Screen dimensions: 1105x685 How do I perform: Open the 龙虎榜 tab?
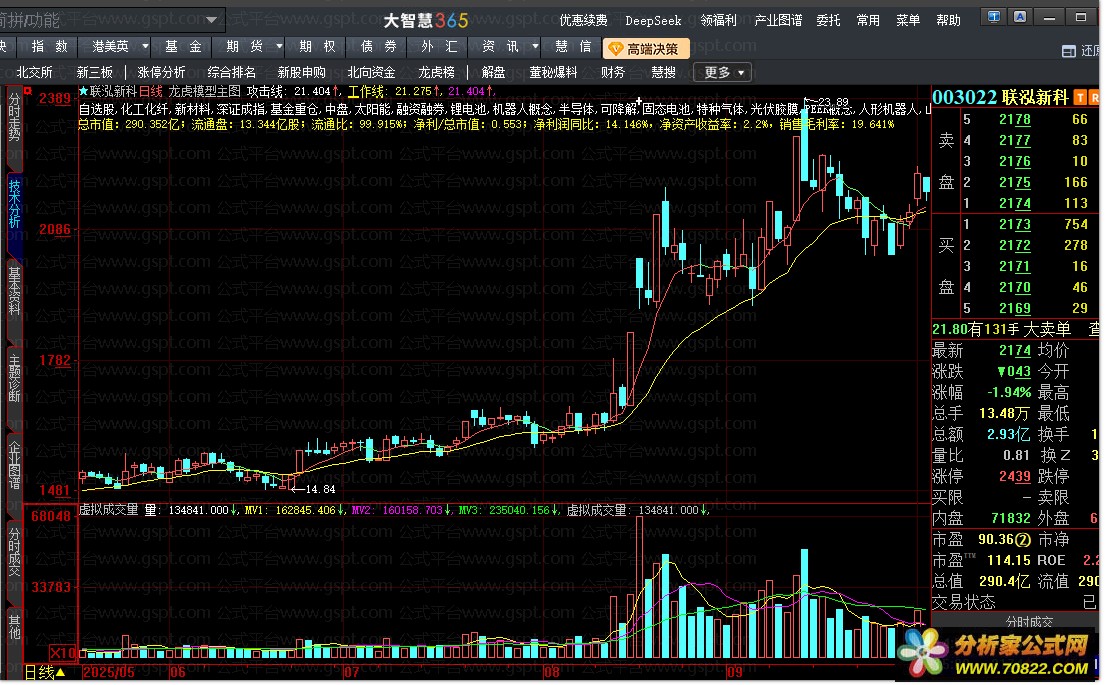click(436, 72)
